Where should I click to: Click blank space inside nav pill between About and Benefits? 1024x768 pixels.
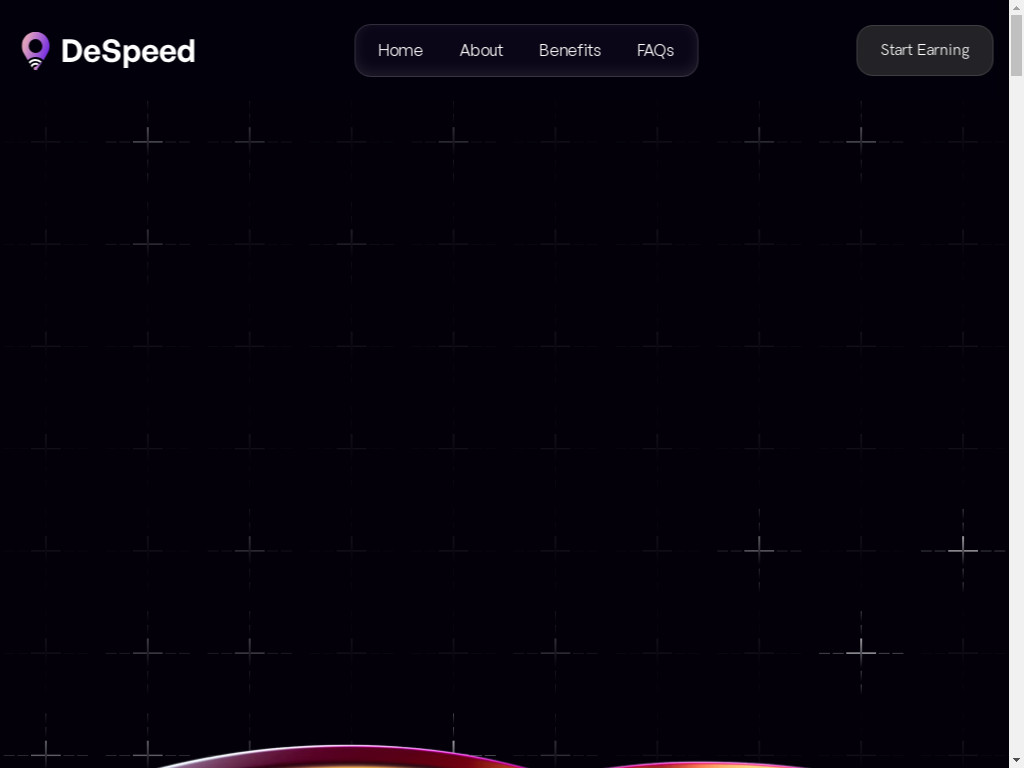pyautogui.click(x=521, y=50)
